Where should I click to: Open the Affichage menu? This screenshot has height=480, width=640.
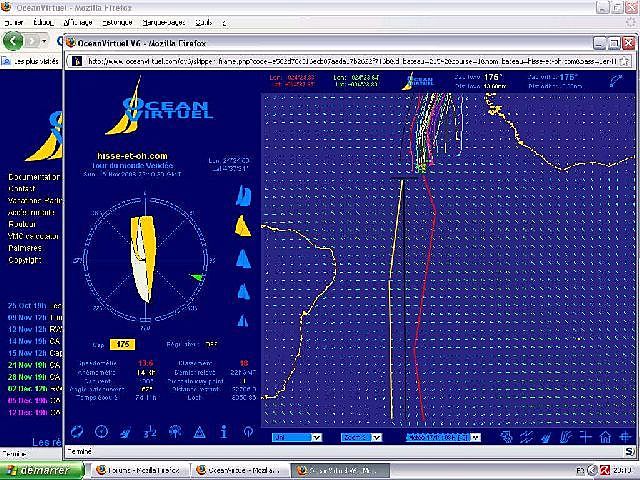point(78,22)
